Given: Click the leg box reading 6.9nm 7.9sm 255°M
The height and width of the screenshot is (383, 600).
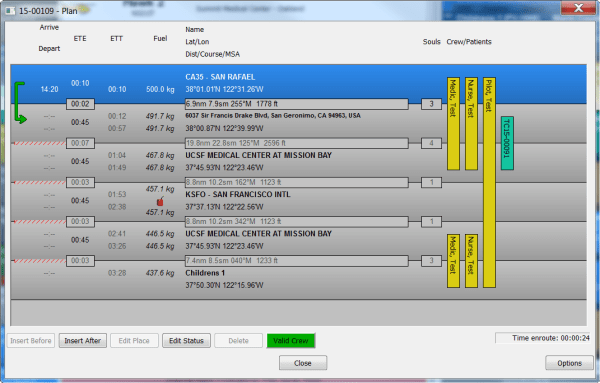Looking at the screenshot, I should [x=297, y=104].
